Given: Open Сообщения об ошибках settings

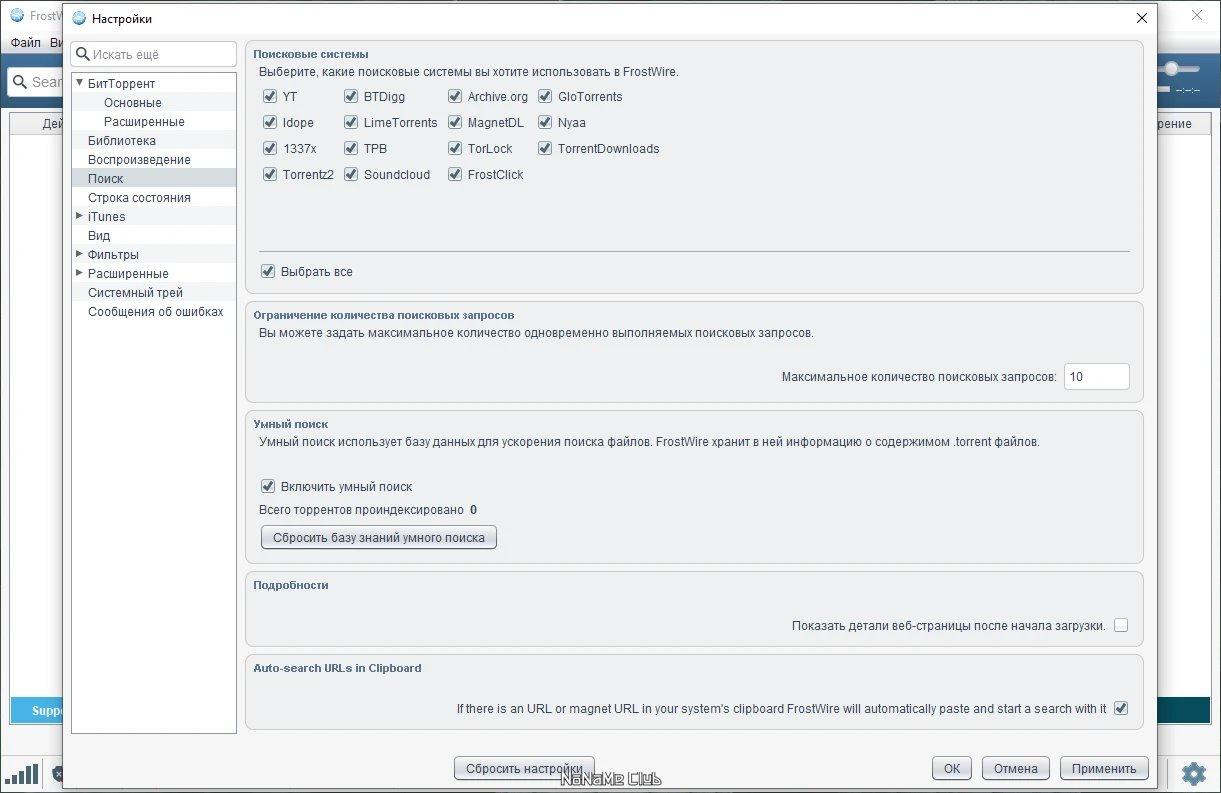Looking at the screenshot, I should pos(156,312).
